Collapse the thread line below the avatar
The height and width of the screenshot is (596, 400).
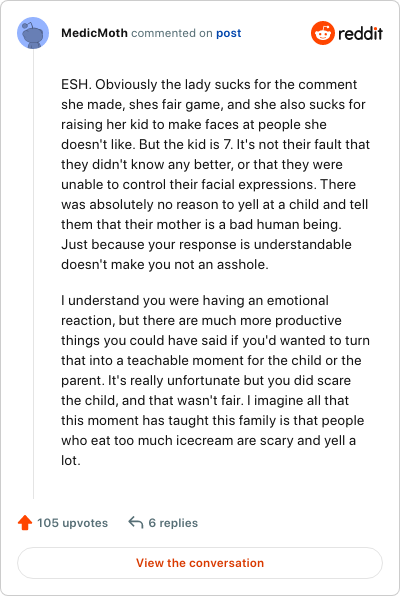(33, 274)
